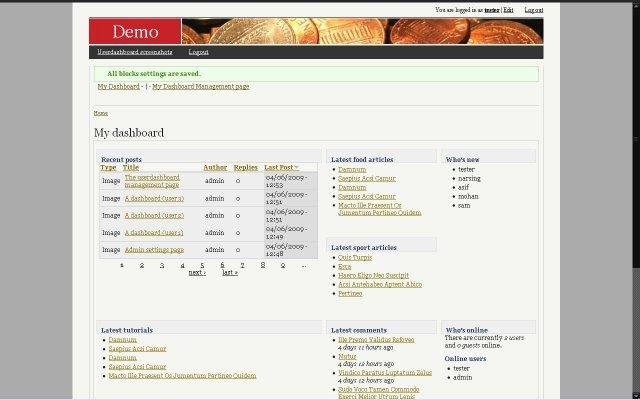Image resolution: width=640 pixels, height=400 pixels.
Task: Click the 'My dashboard' page heading
Action: click(129, 133)
